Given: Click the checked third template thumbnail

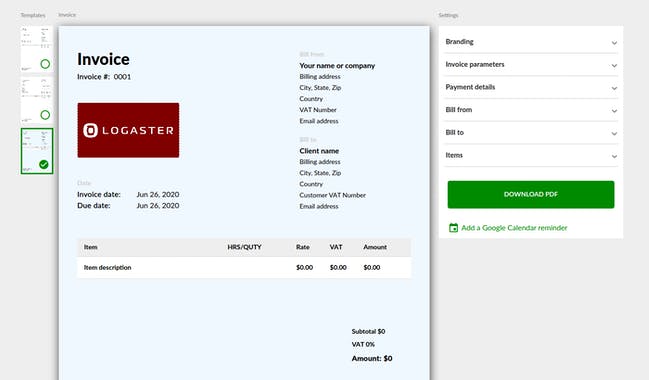Looking at the screenshot, I should pyautogui.click(x=37, y=151).
